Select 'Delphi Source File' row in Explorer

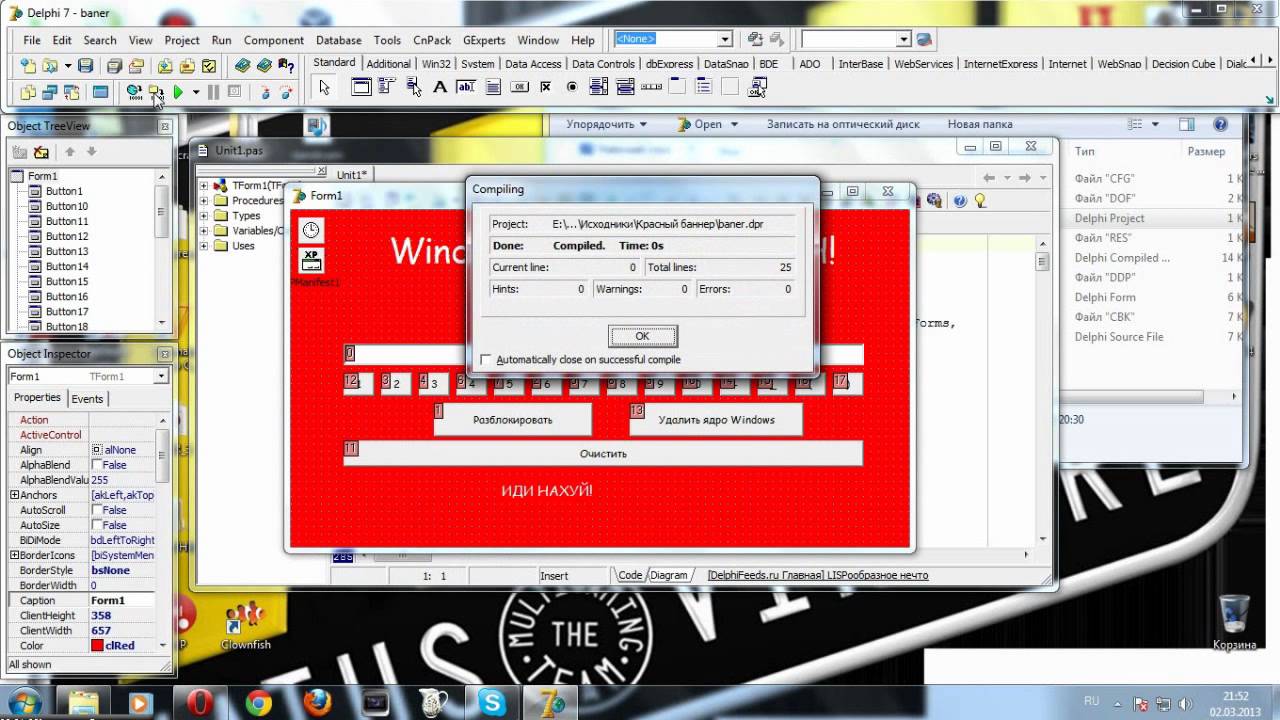[x=1153, y=337]
